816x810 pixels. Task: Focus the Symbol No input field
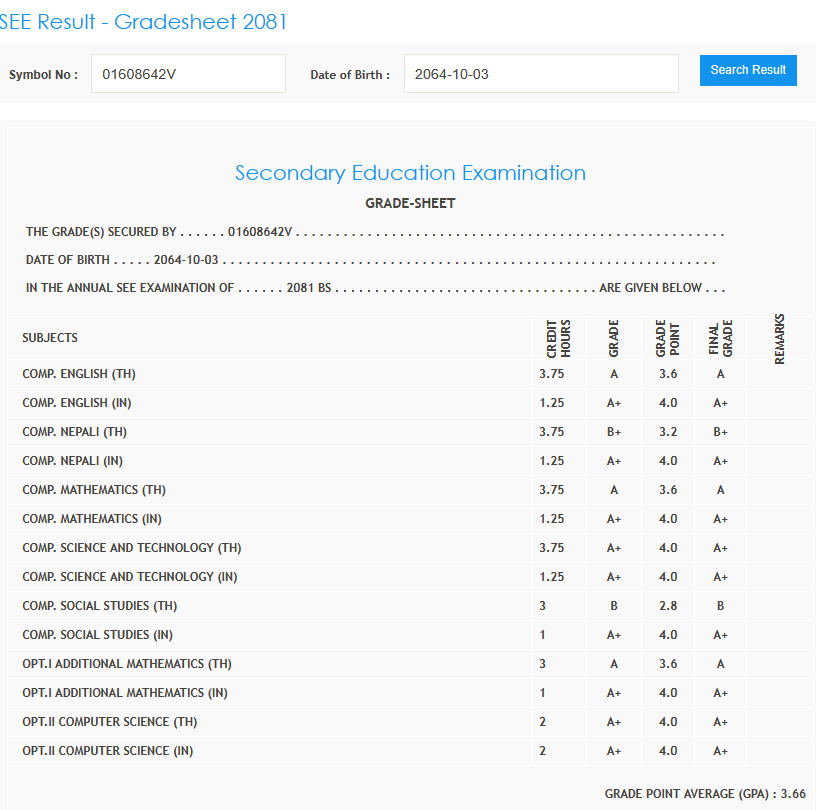[x=188, y=74]
